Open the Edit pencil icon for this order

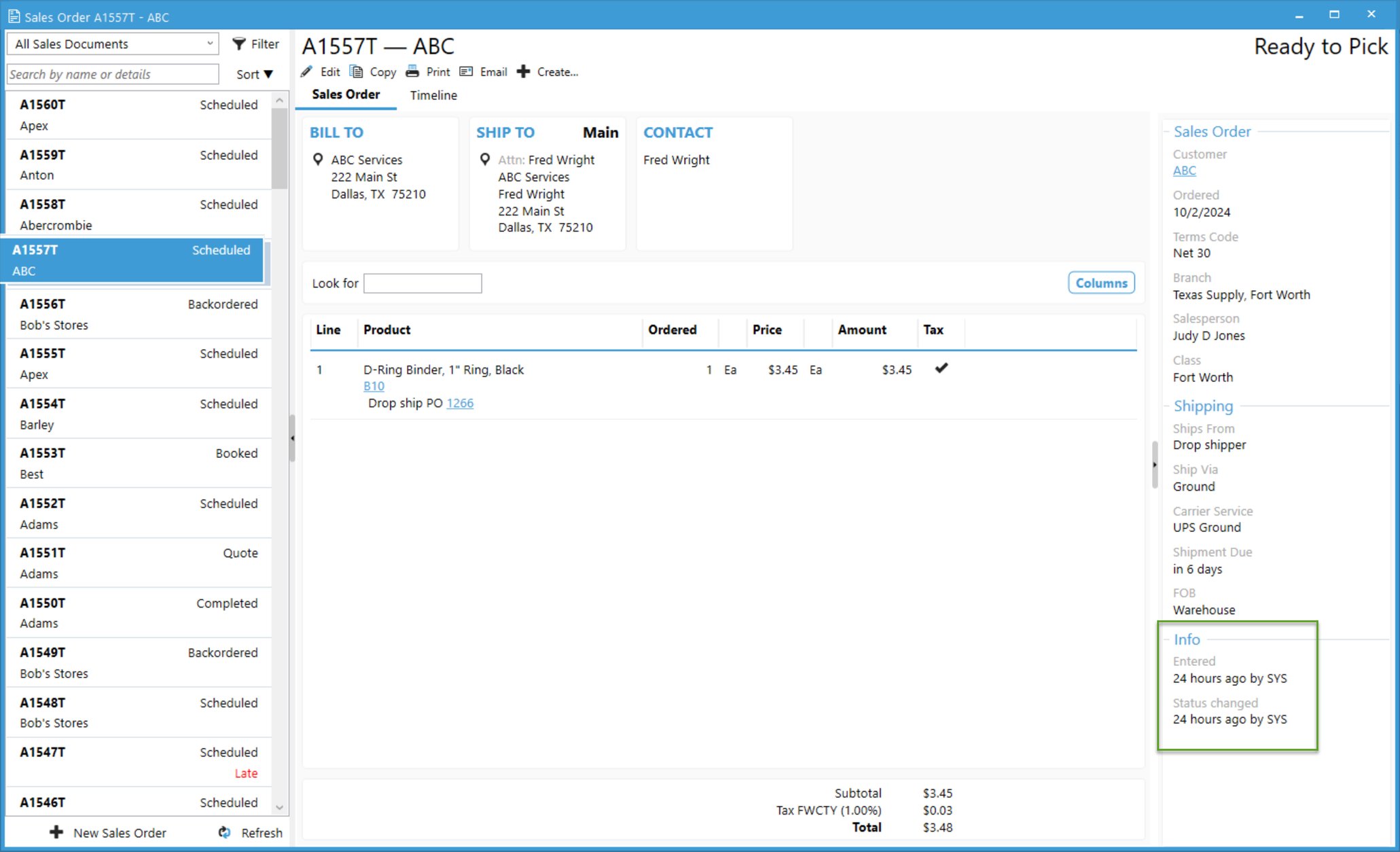(x=307, y=71)
